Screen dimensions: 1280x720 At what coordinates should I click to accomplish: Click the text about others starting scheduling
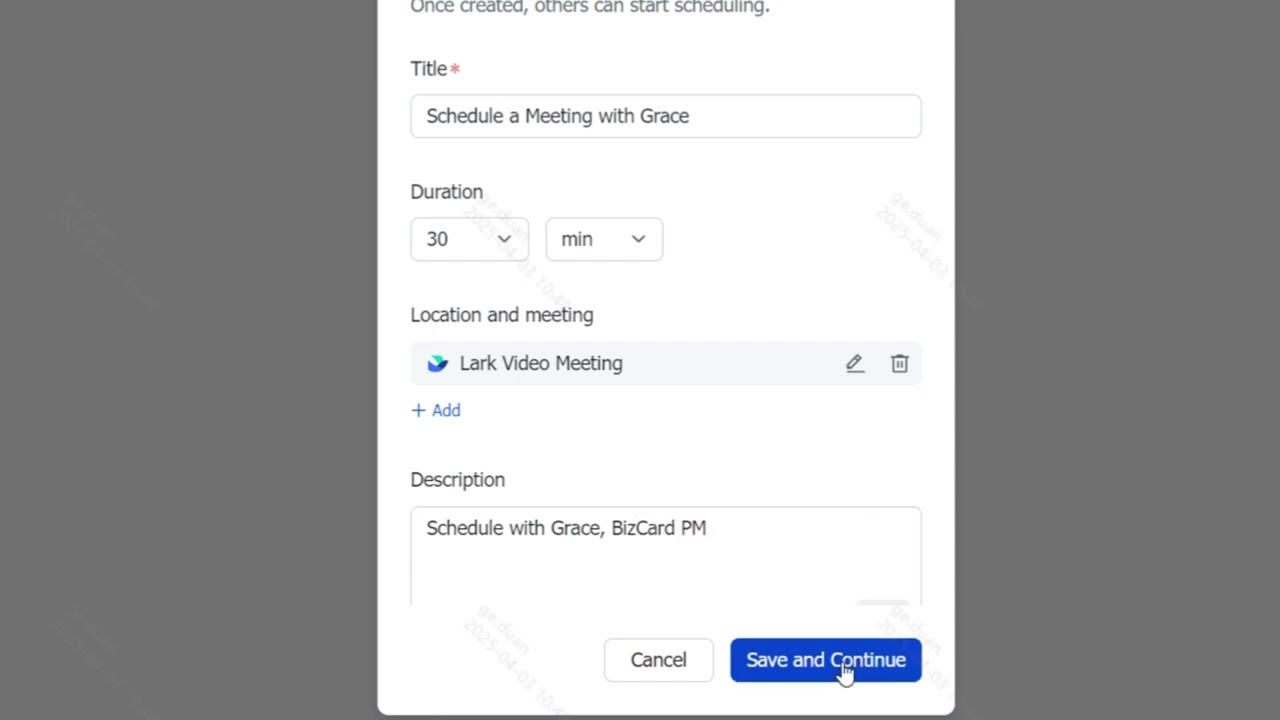tap(590, 7)
